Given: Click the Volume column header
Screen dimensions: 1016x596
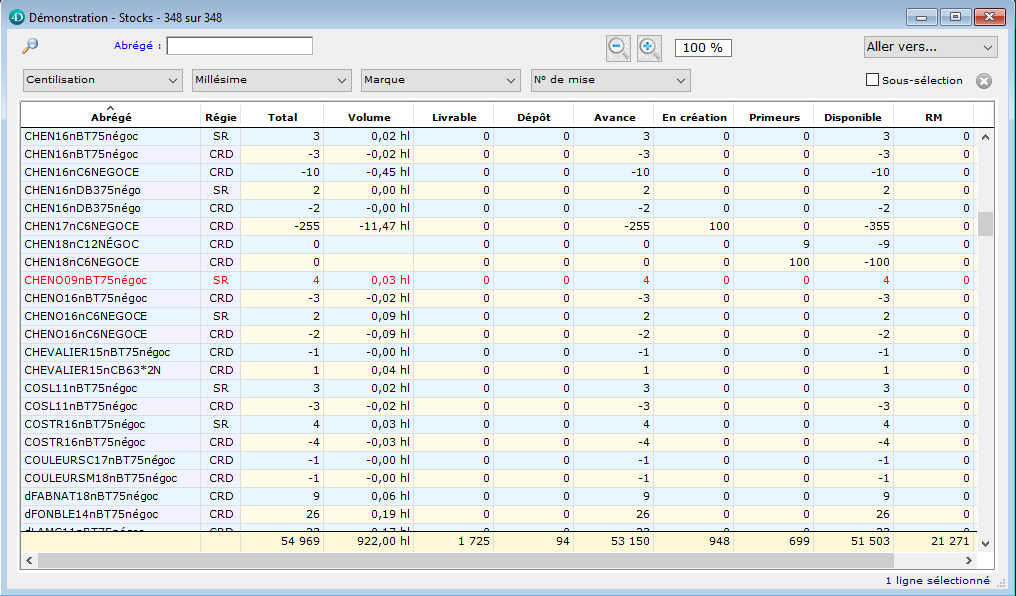Looking at the screenshot, I should pos(369,117).
